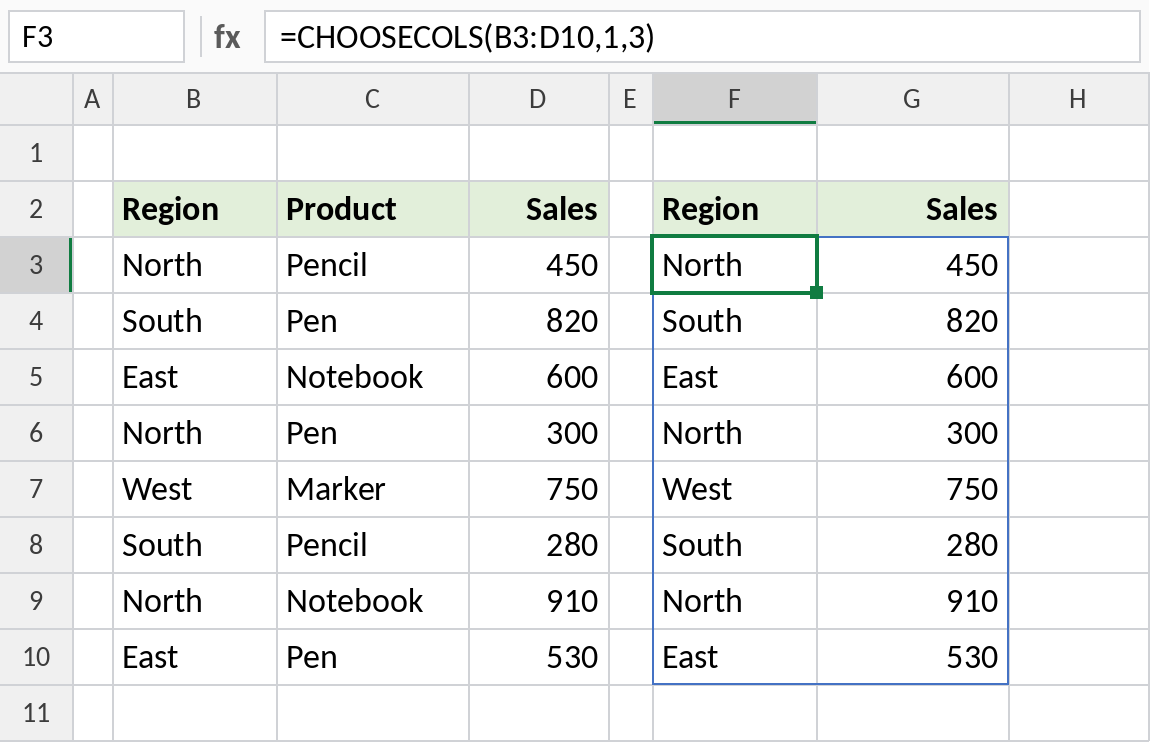The image size is (1150, 742).
Task: Select cell G8 with value 280
Action: [912, 545]
